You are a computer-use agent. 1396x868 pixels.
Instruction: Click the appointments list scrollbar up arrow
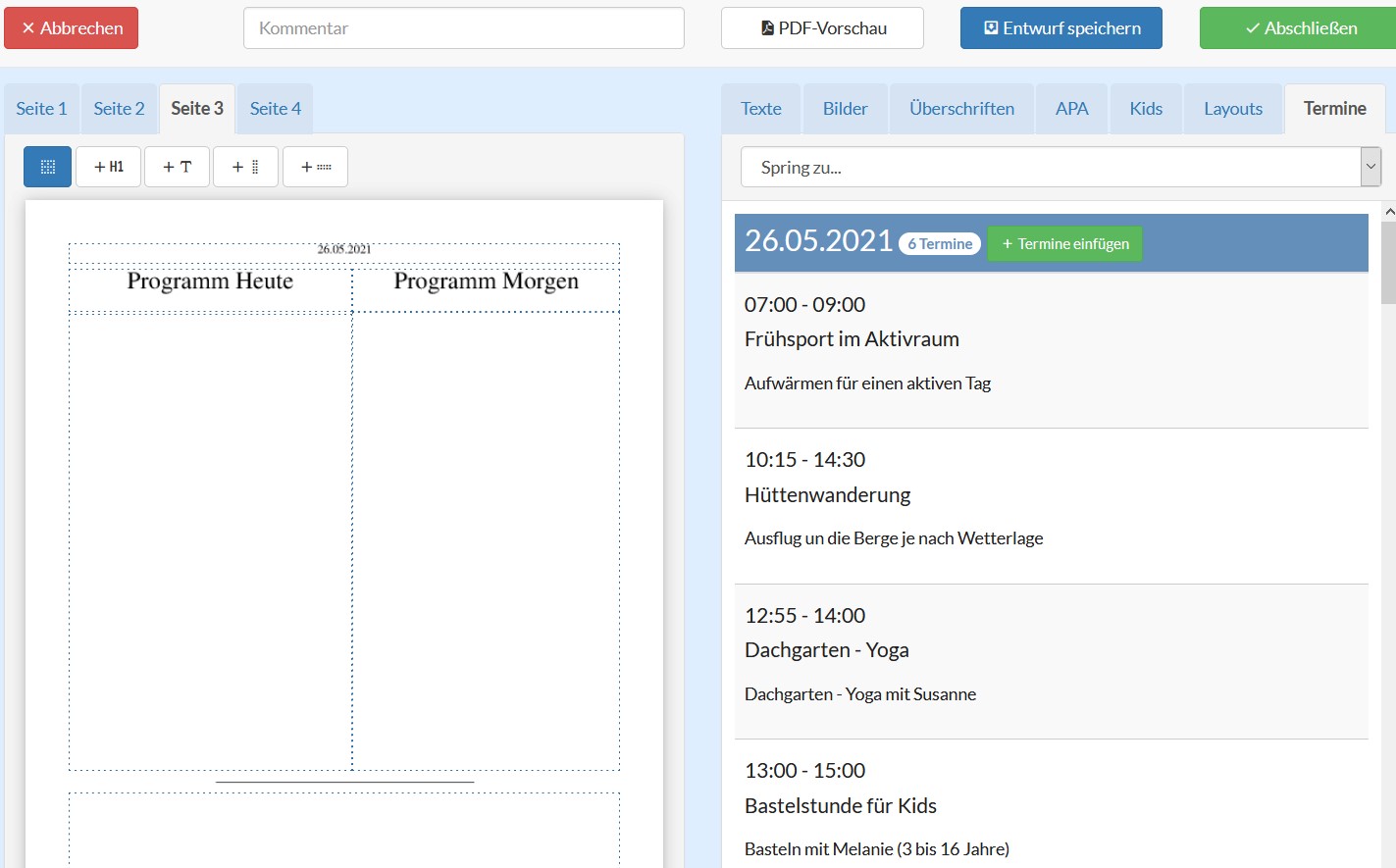[1388, 212]
